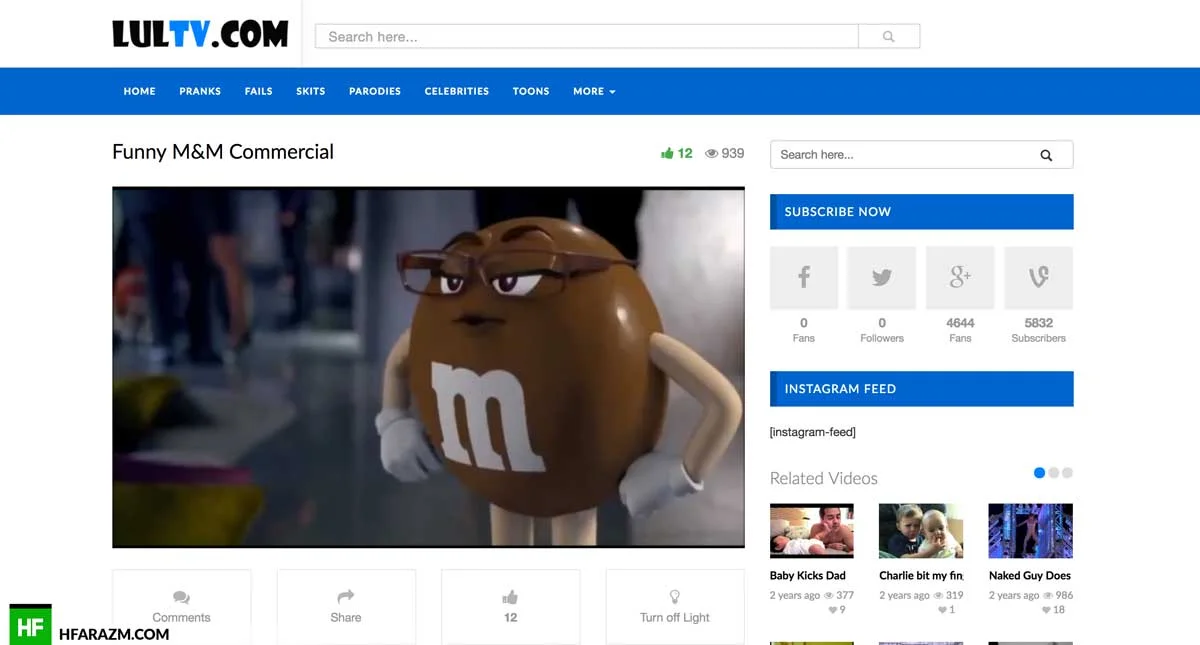The image size is (1200, 645).
Task: Click the header search magnifier button
Action: (889, 37)
